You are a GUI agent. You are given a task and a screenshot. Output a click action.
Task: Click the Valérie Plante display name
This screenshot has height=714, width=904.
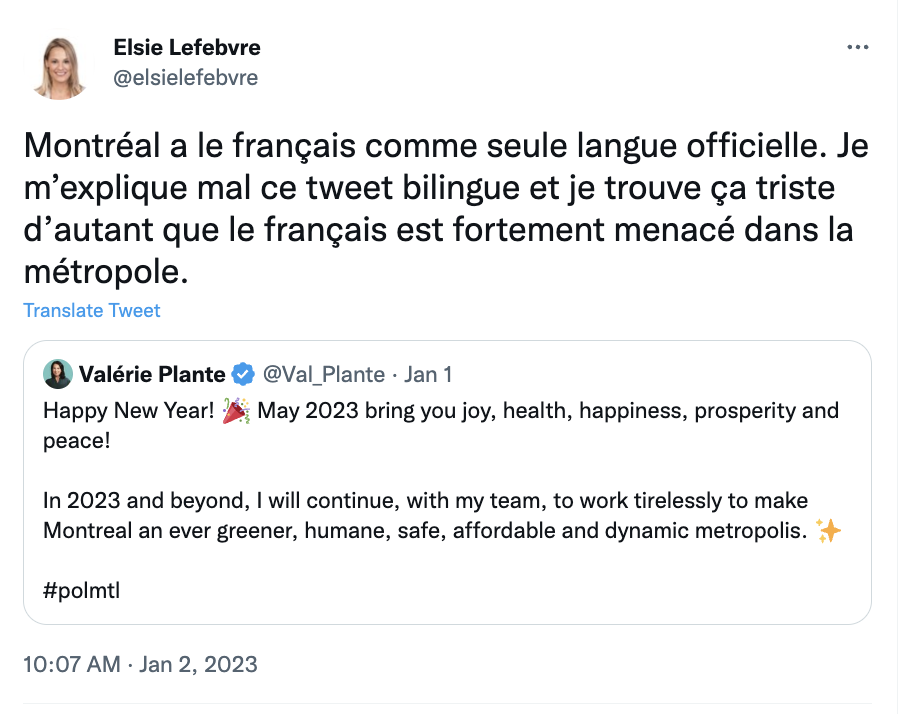coord(152,374)
